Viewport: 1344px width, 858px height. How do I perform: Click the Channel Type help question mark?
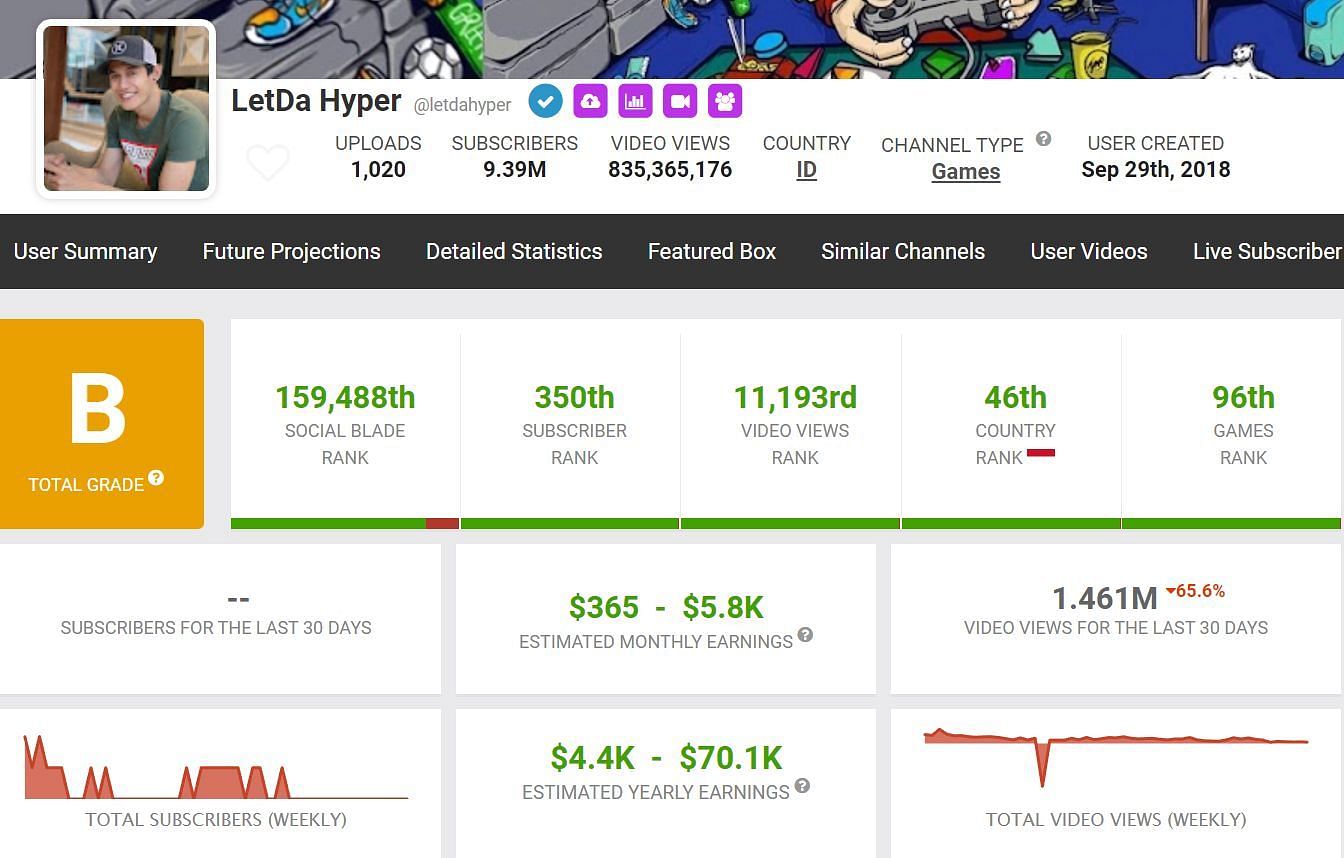(1043, 139)
